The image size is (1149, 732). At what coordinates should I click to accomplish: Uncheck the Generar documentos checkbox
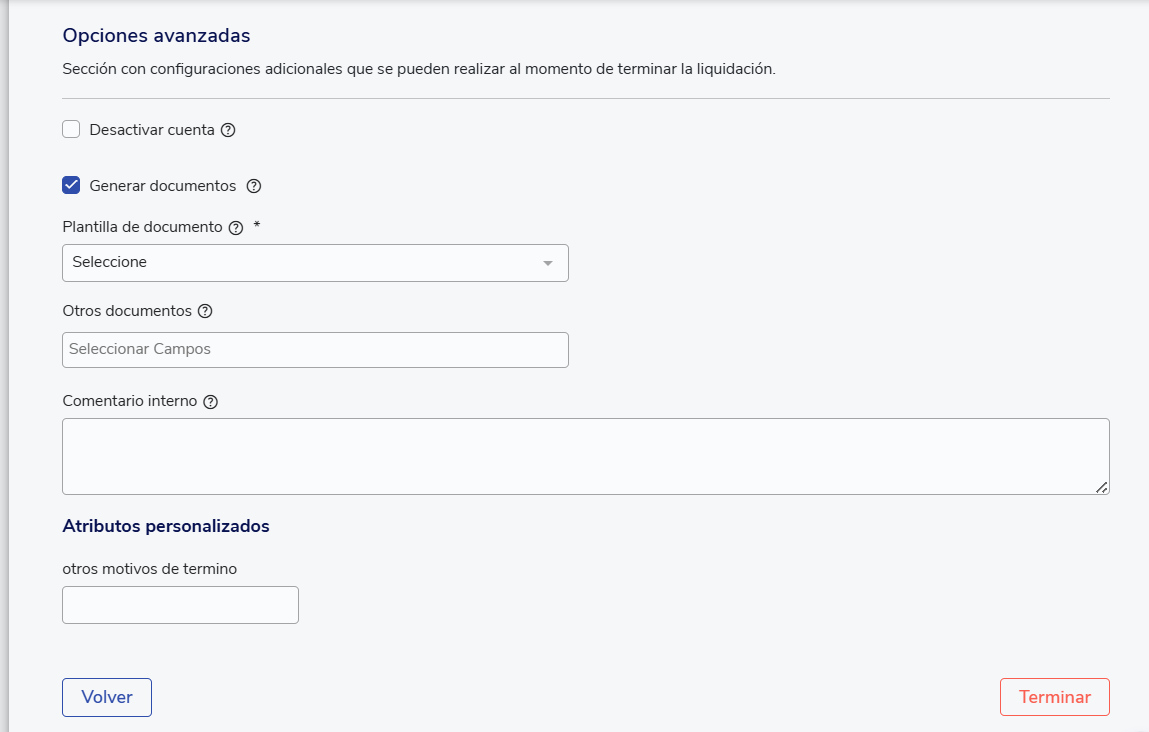click(x=71, y=185)
